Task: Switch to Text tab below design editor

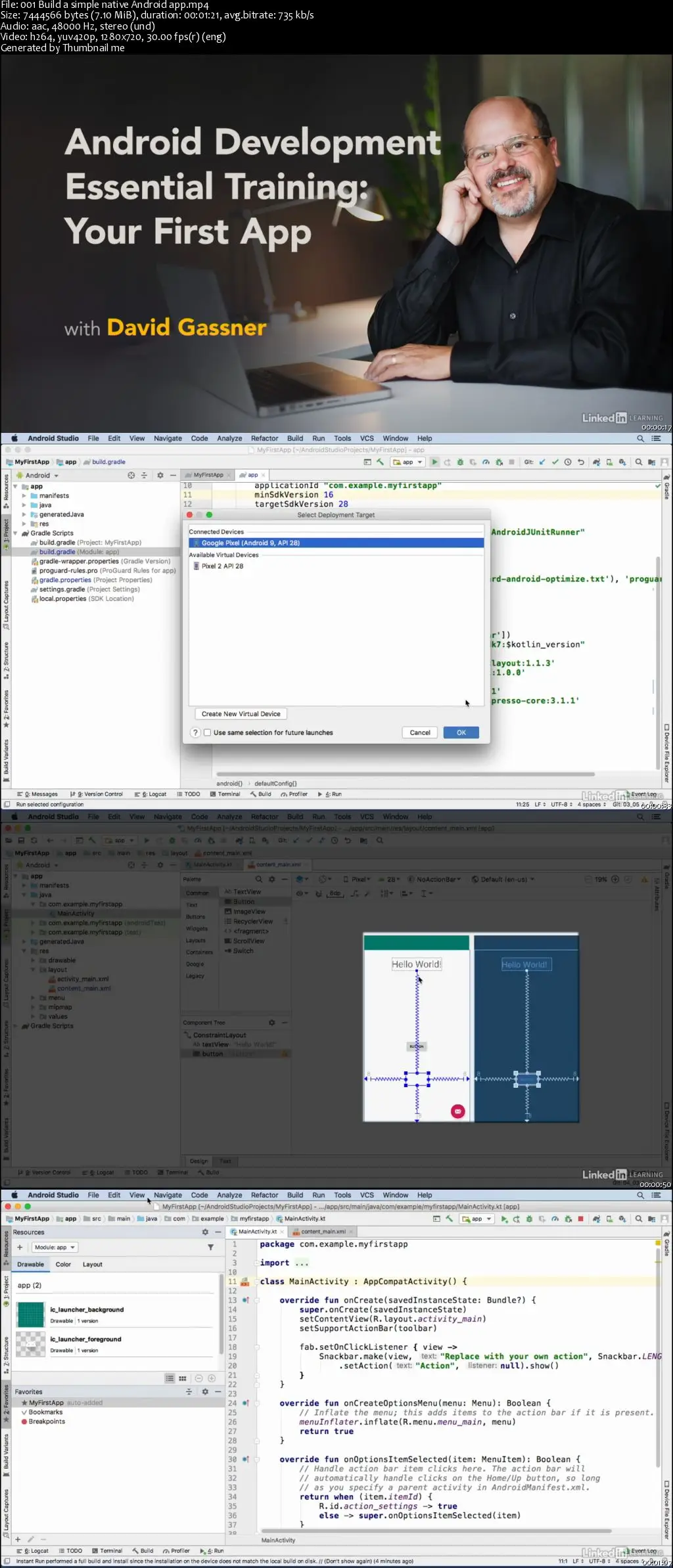Action: pos(225,1161)
